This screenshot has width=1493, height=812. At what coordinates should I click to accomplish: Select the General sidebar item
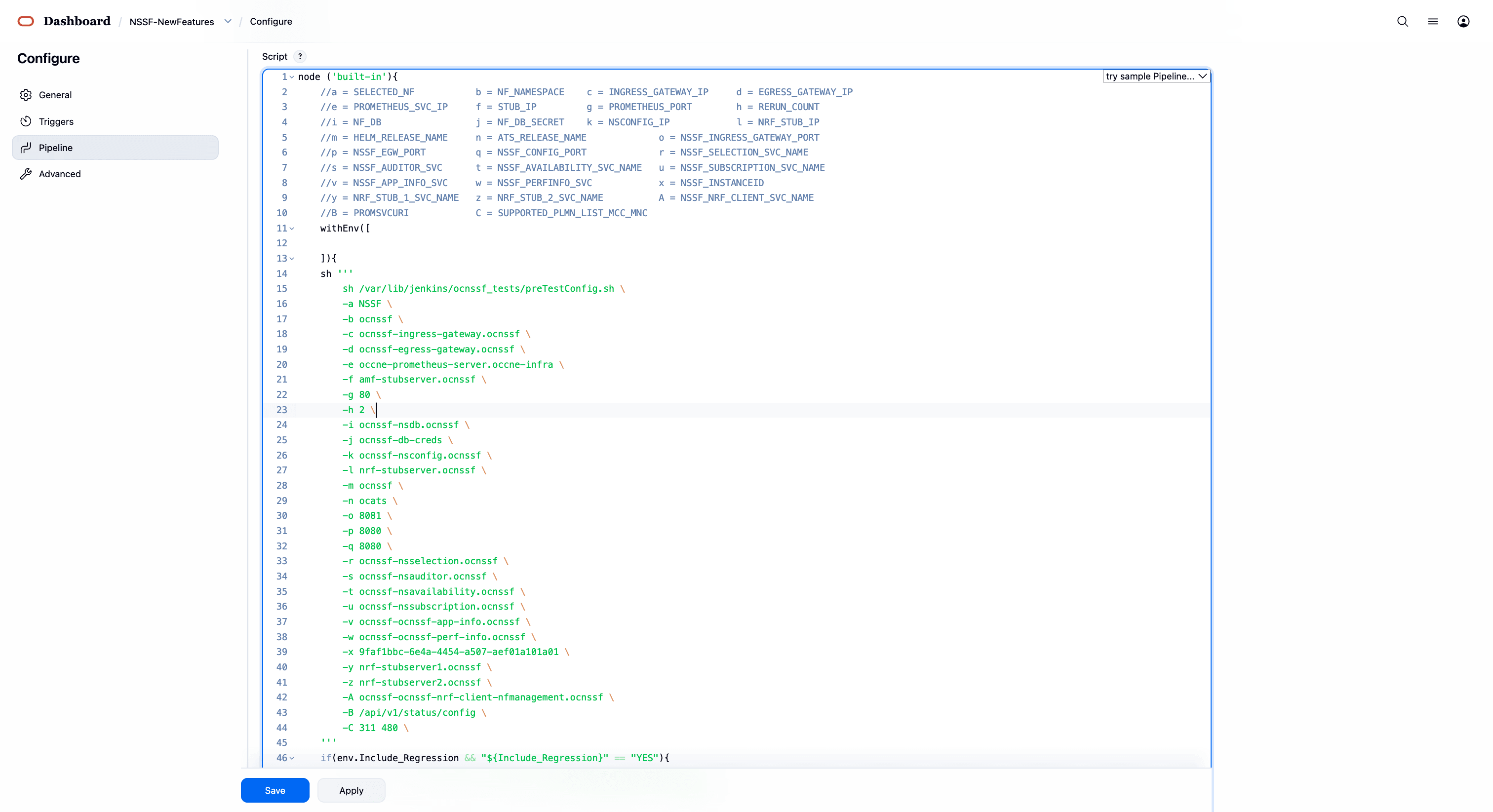116,94
